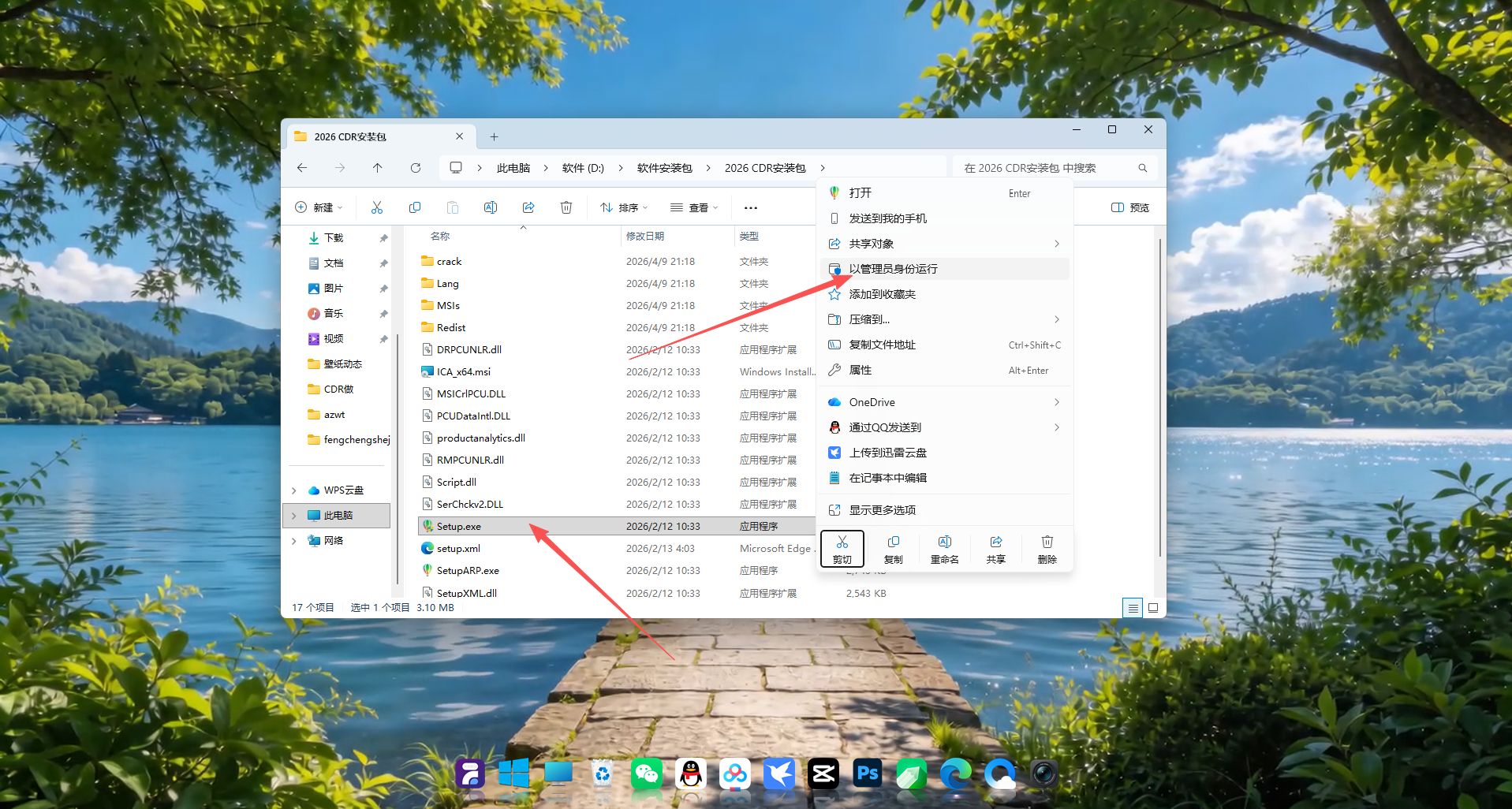1512x809 pixels.
Task: Click 重命名 in the context menu bottom row
Action: pyautogui.click(x=945, y=548)
